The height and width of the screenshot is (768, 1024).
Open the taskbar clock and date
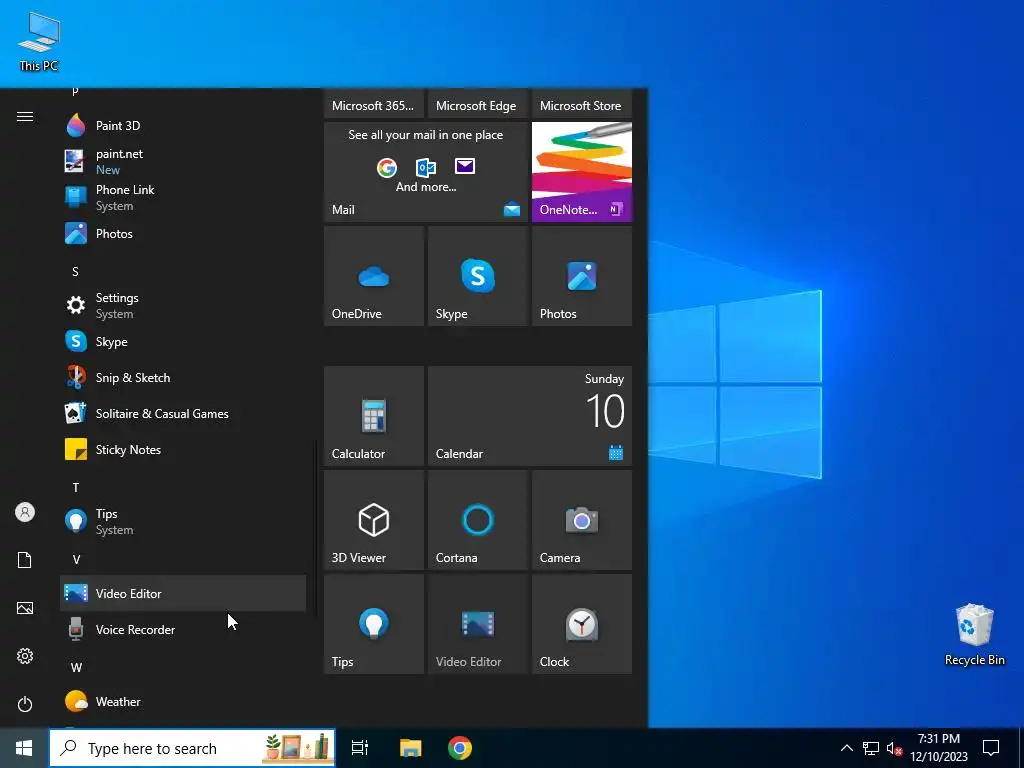(939, 748)
